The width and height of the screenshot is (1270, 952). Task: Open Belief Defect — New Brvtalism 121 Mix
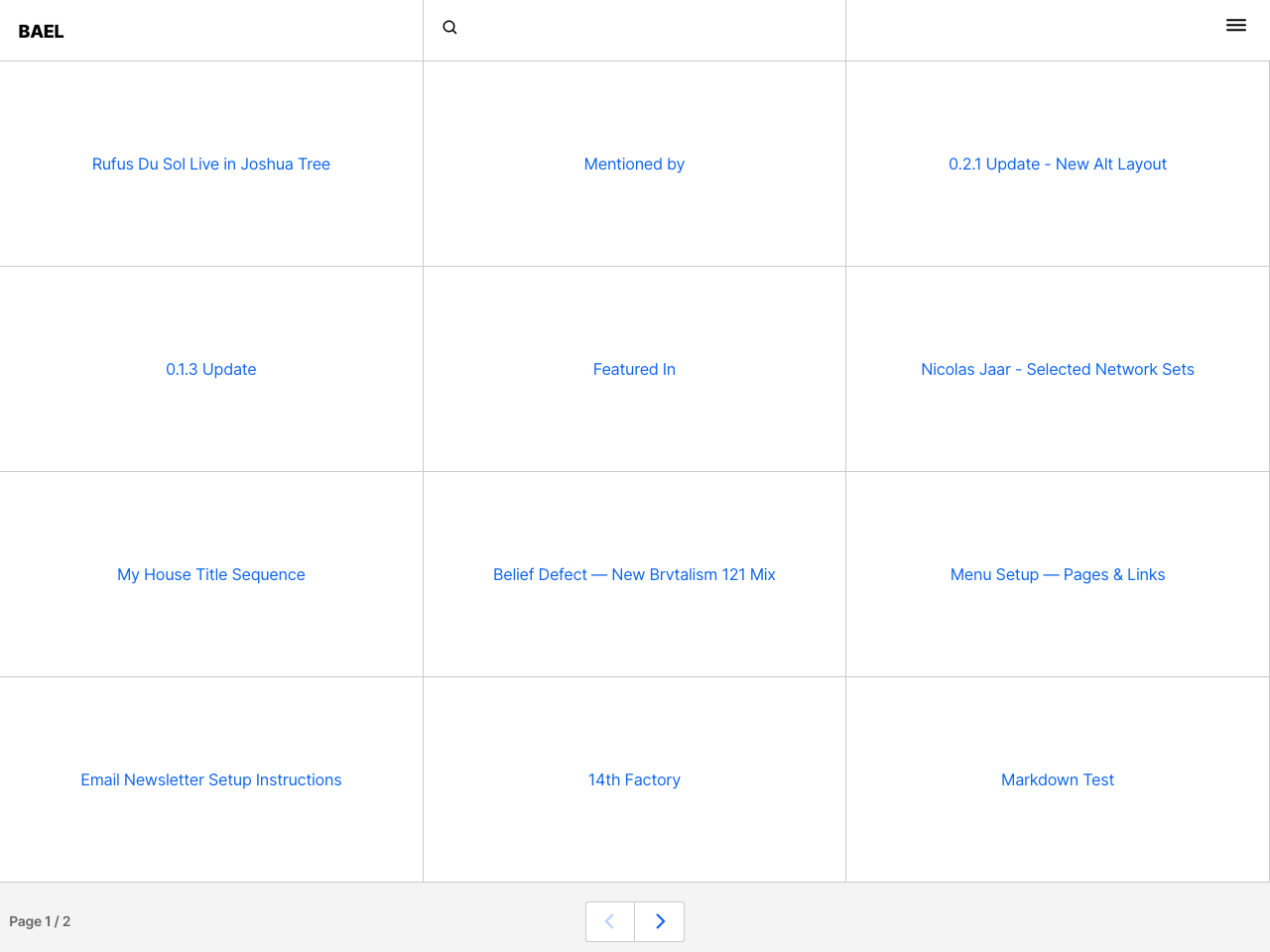[634, 574]
